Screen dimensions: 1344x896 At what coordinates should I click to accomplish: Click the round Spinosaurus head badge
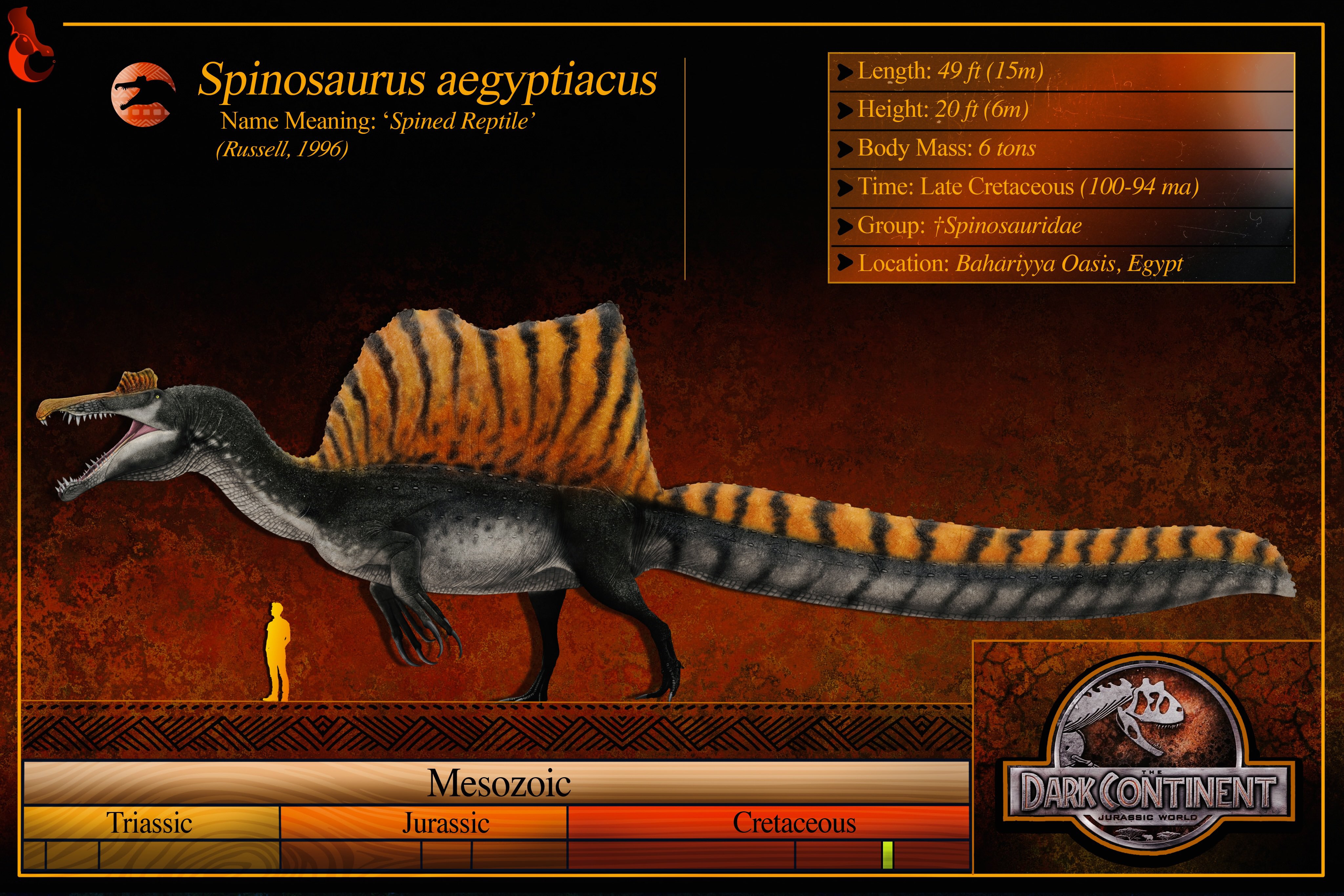[143, 94]
